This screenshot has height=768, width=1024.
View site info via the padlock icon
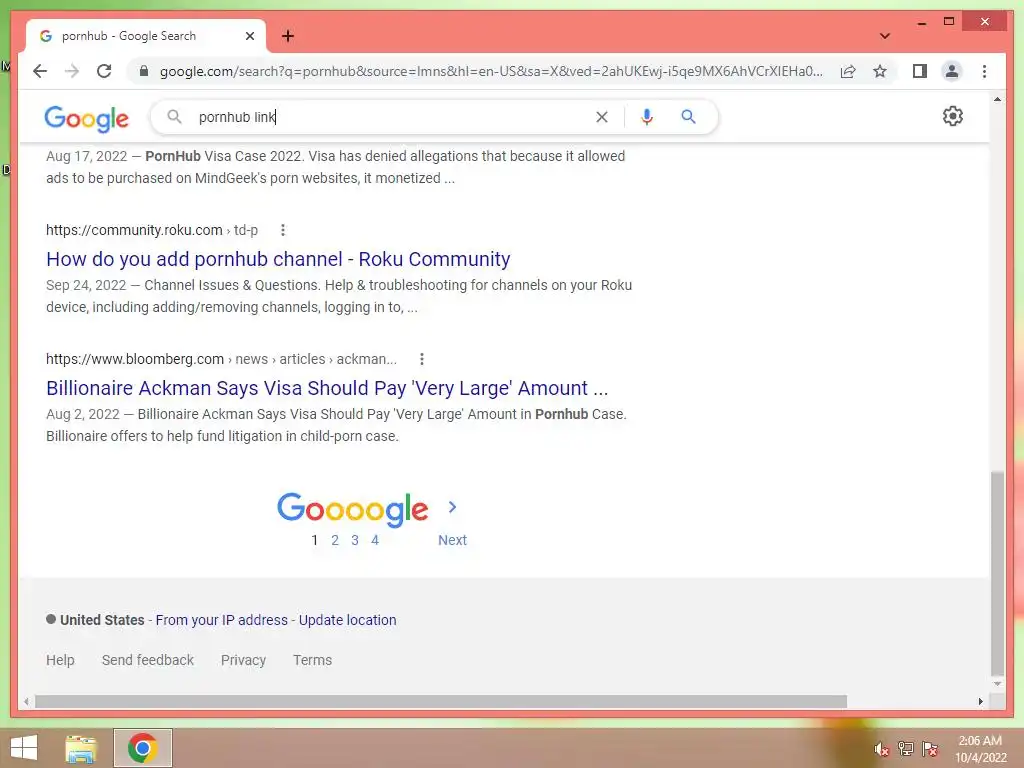tap(144, 71)
